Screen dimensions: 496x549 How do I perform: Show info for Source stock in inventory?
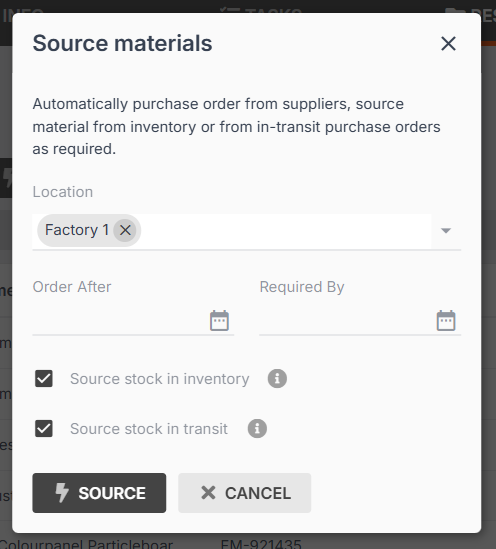tap(277, 378)
